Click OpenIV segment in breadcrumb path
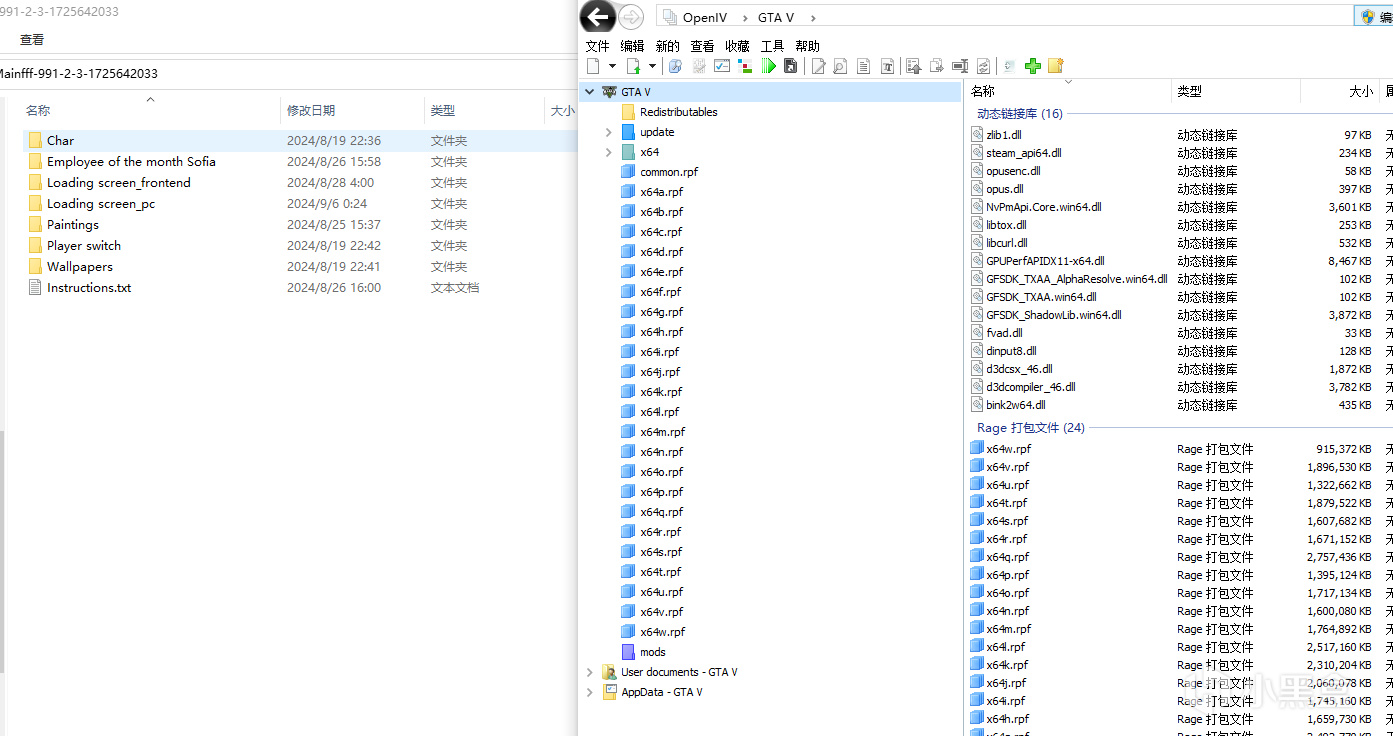The width and height of the screenshot is (1393, 736). 705,17
